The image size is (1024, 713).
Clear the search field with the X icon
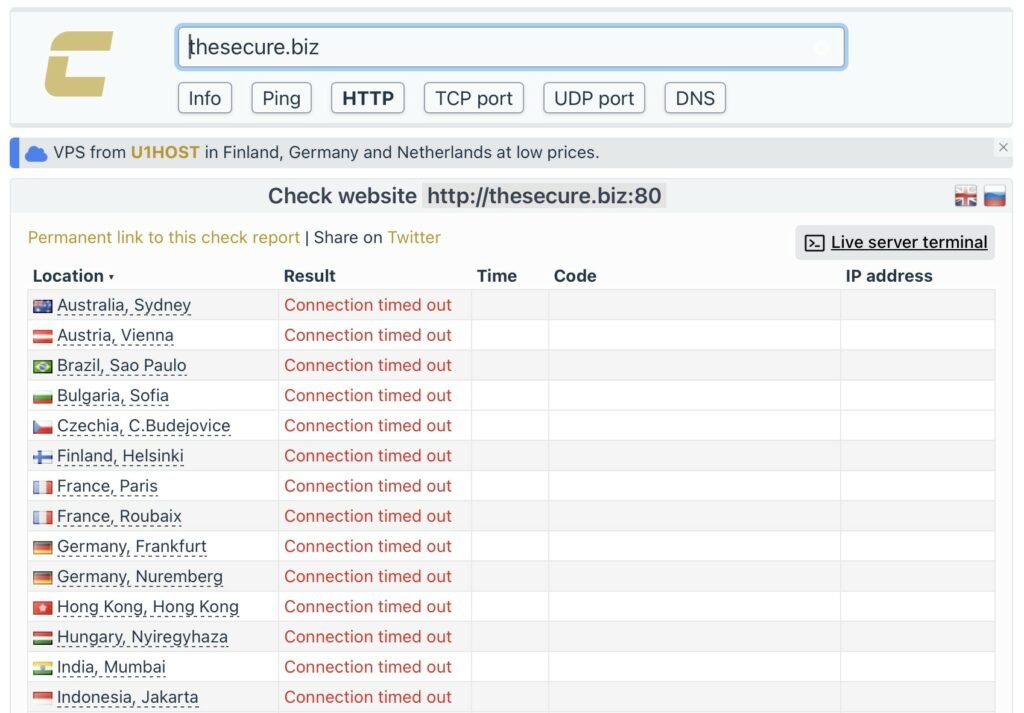pos(821,48)
